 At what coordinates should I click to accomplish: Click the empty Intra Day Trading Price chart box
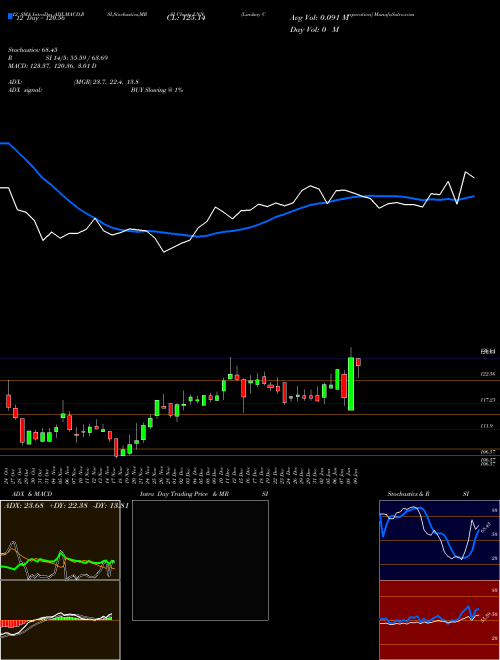click(200, 560)
